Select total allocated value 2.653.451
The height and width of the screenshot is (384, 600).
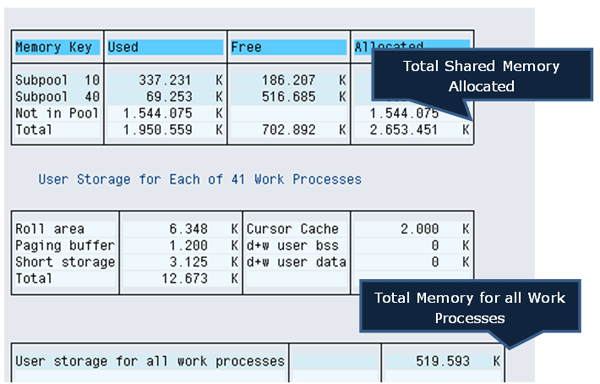pyautogui.click(x=404, y=130)
